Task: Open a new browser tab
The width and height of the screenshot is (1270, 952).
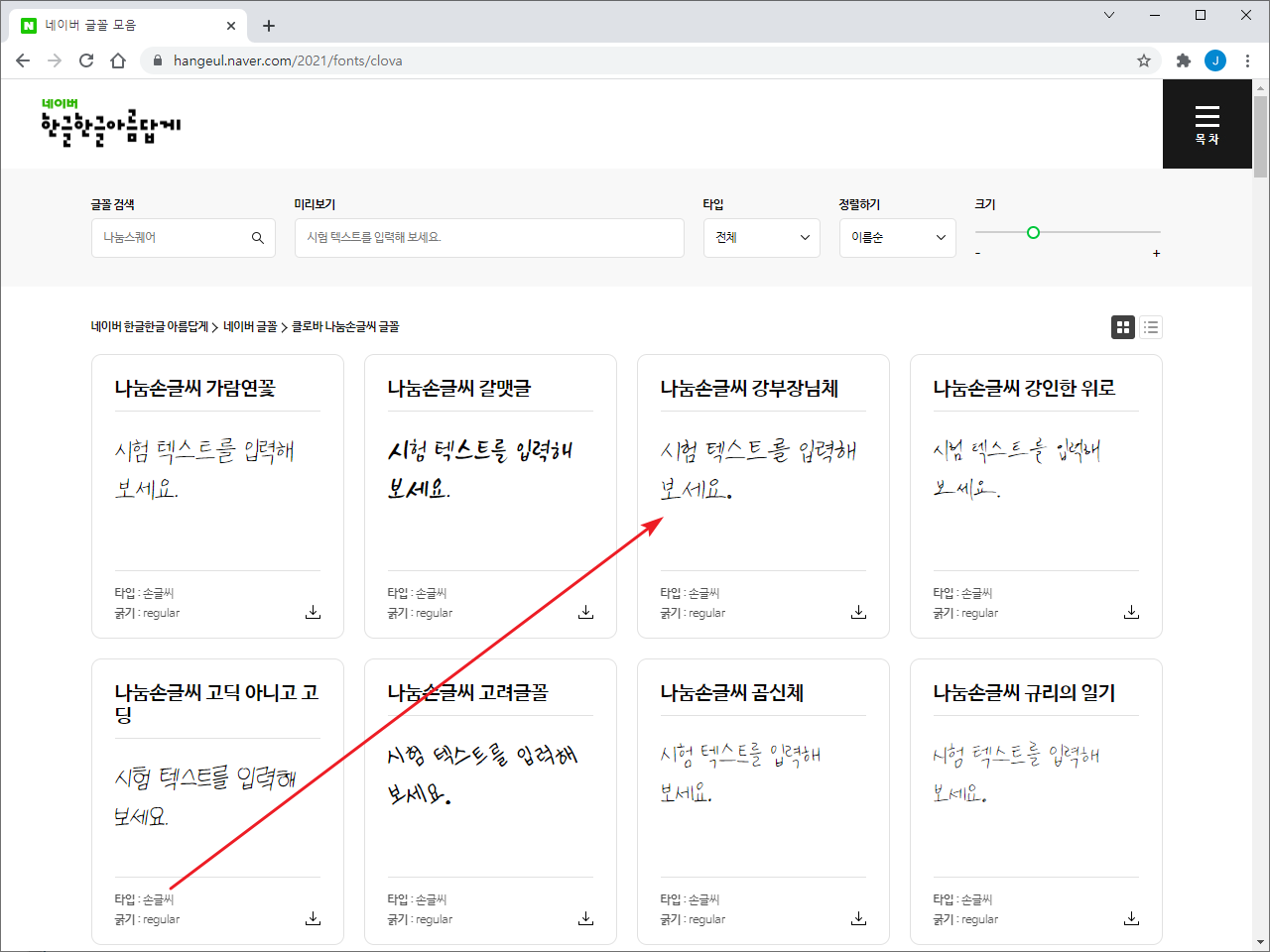Action: coord(269,26)
